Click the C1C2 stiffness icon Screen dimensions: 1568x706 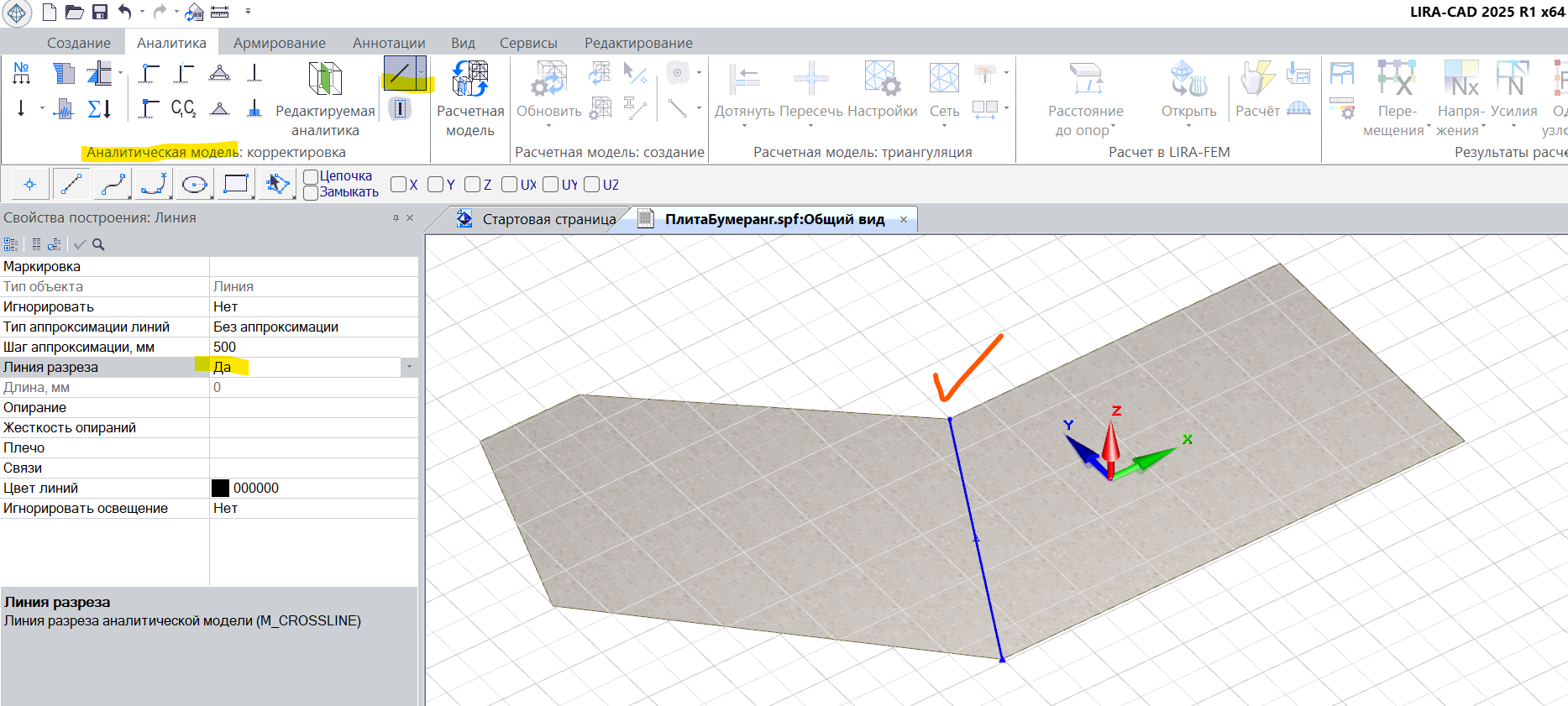pyautogui.click(x=183, y=108)
